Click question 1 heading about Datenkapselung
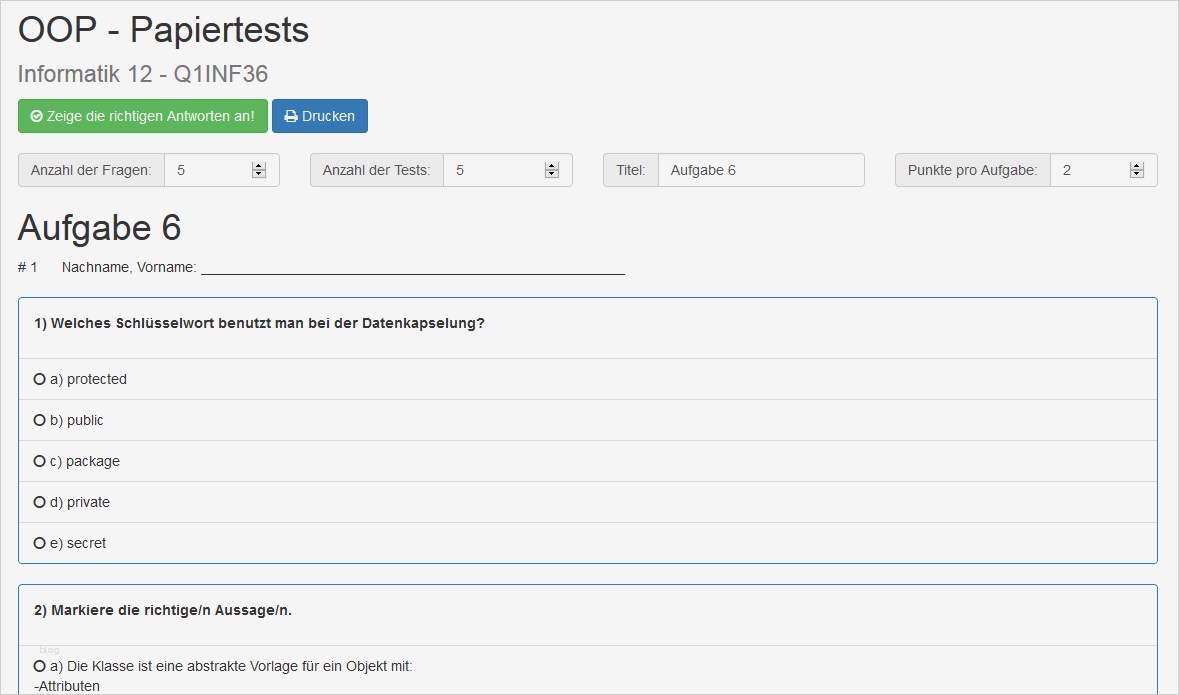 (x=259, y=323)
